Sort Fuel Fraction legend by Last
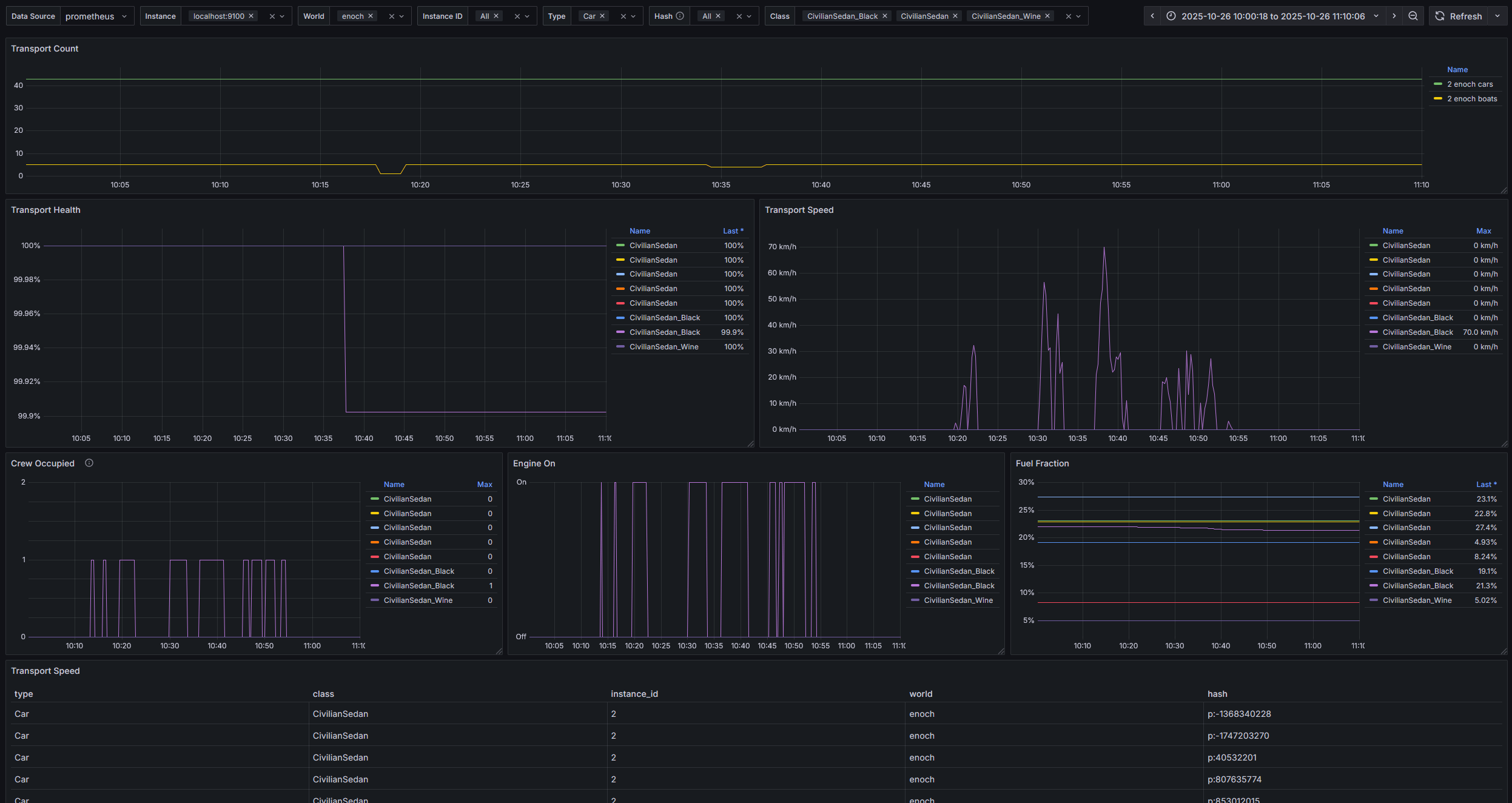 pyautogui.click(x=1486, y=485)
